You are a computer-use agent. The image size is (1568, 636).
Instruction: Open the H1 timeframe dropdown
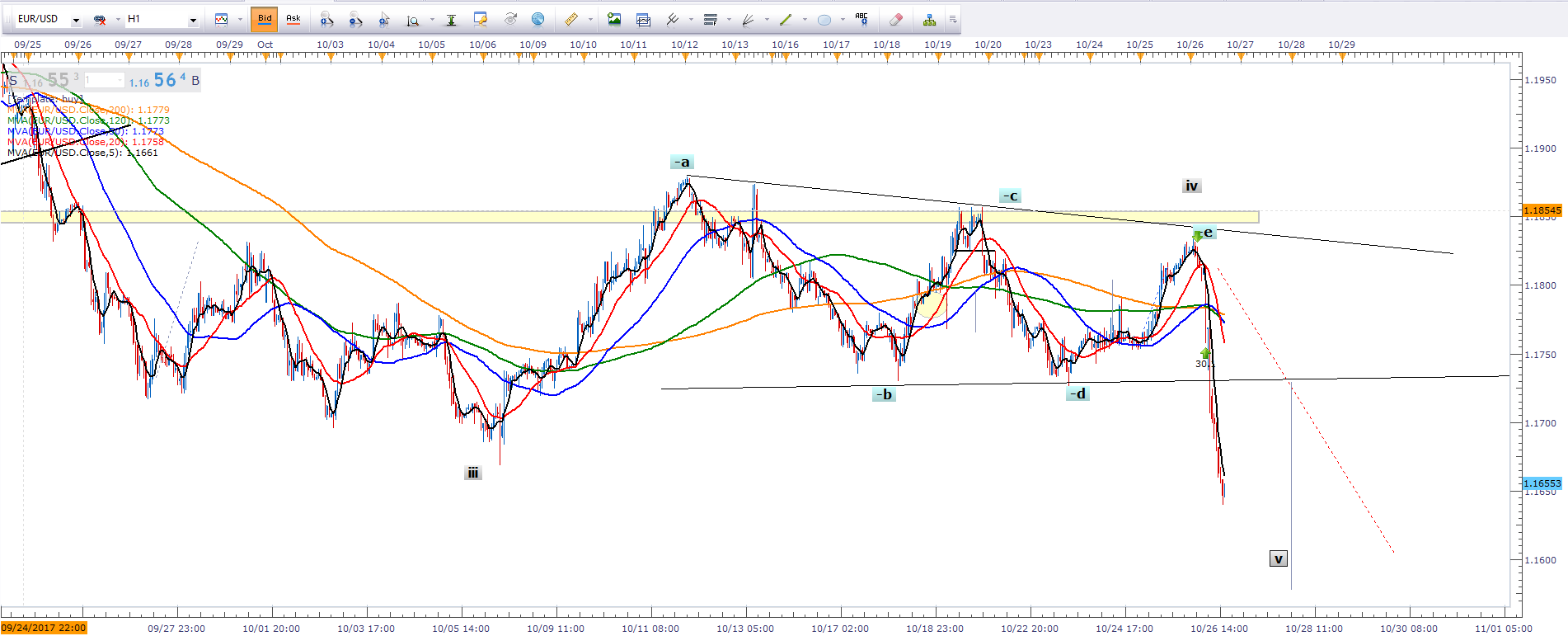193,19
